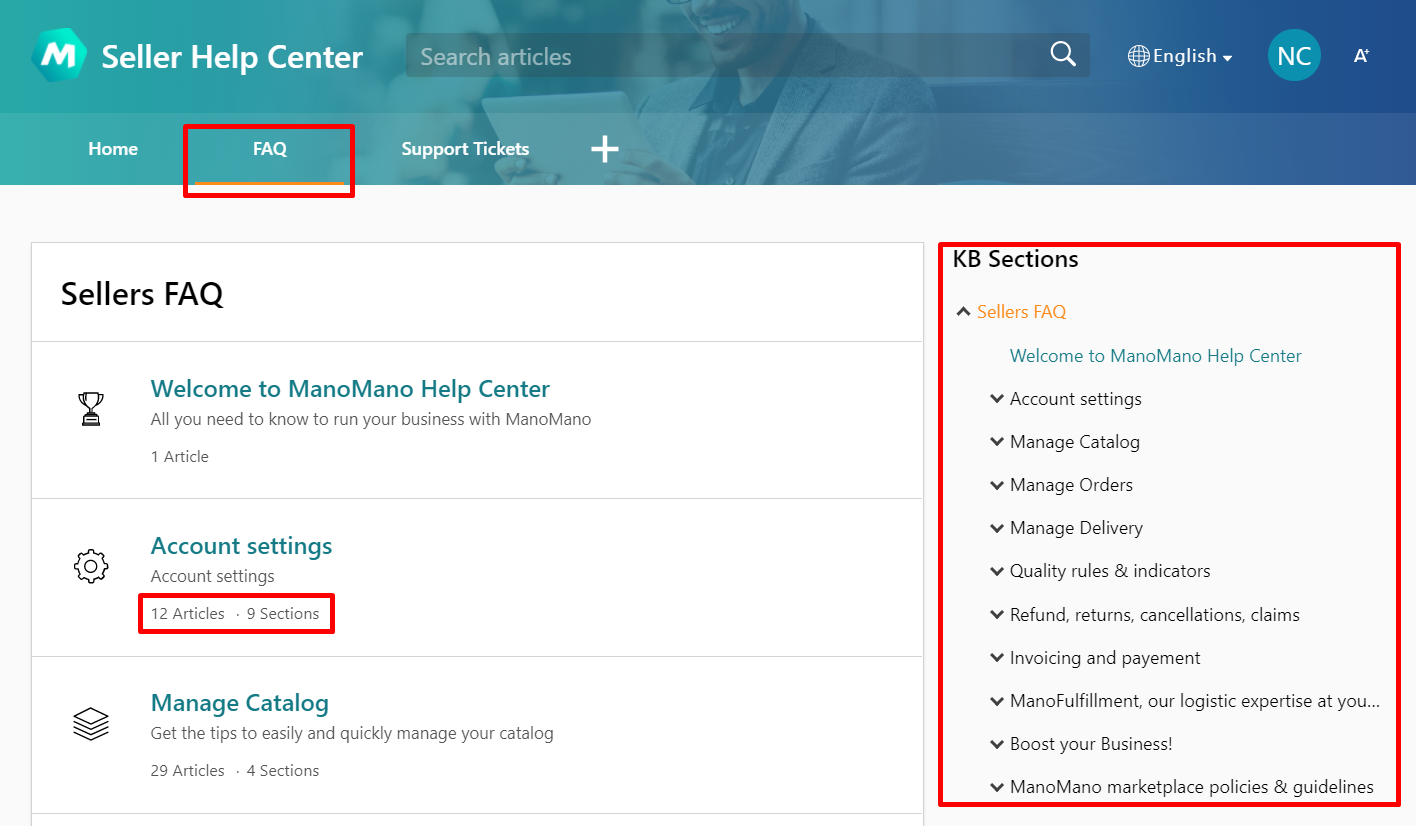This screenshot has width=1416, height=826.
Task: Click the 1 Article text
Action: [180, 457]
